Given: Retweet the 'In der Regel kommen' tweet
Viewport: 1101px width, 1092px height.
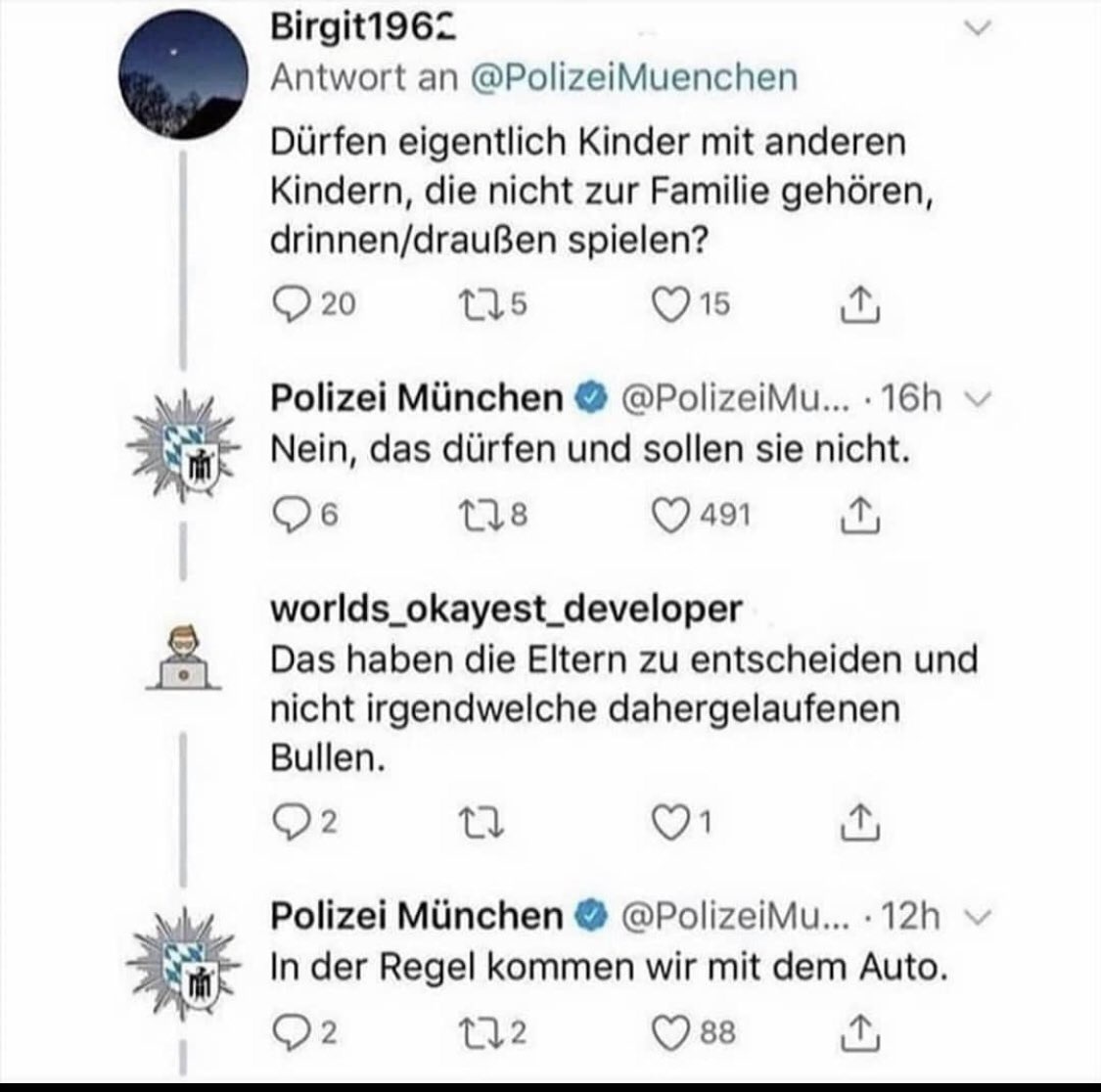Looking at the screenshot, I should coord(479,1032).
